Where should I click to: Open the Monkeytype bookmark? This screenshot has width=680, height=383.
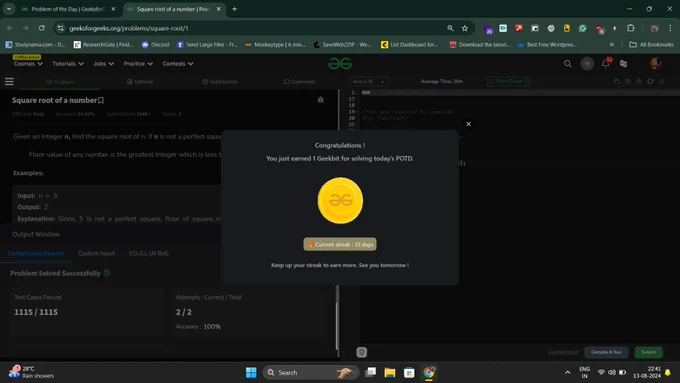click(275, 45)
